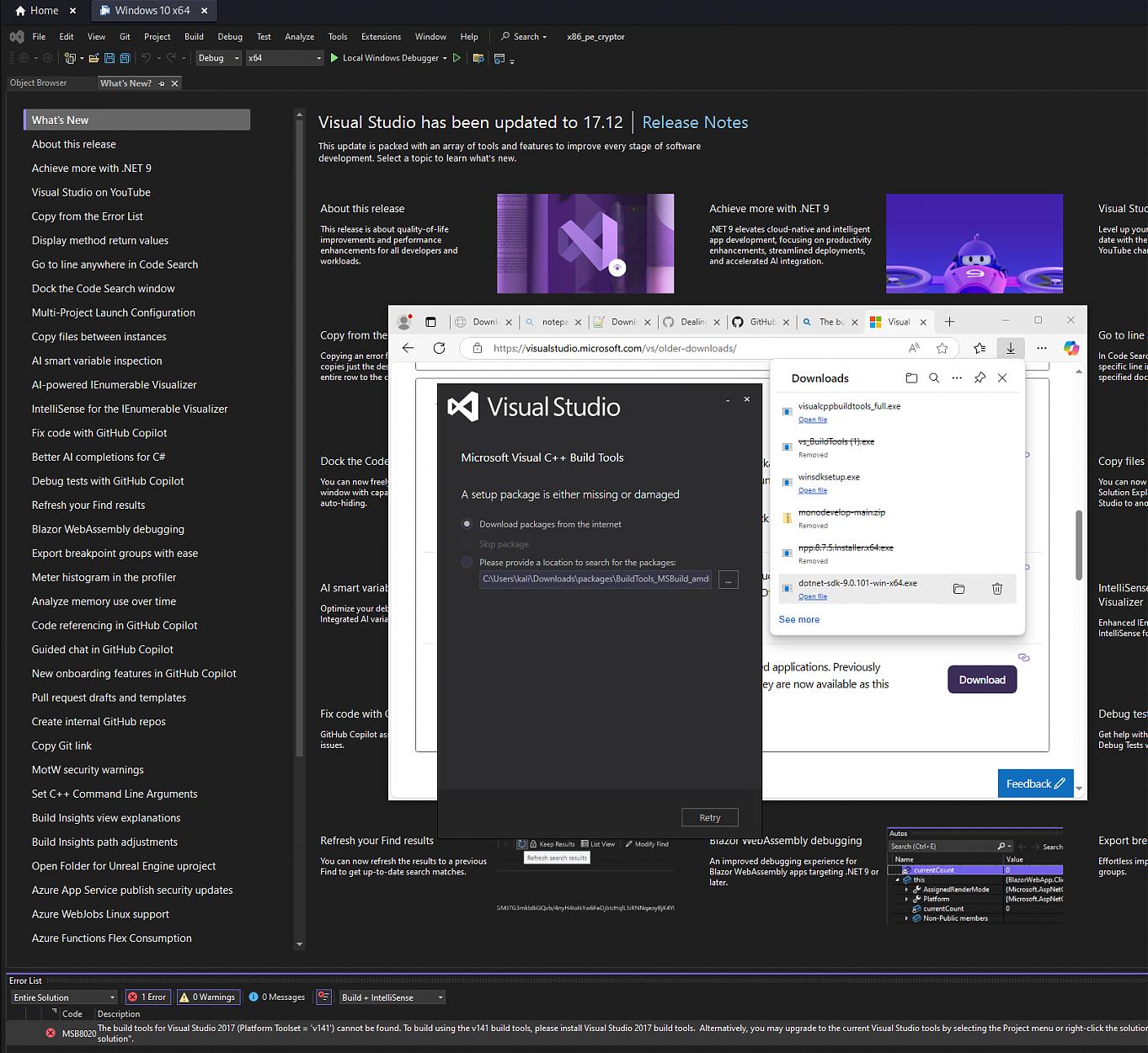Click the Edge downloads arrow icon
This screenshot has height=1053, width=1148.
click(x=1010, y=348)
